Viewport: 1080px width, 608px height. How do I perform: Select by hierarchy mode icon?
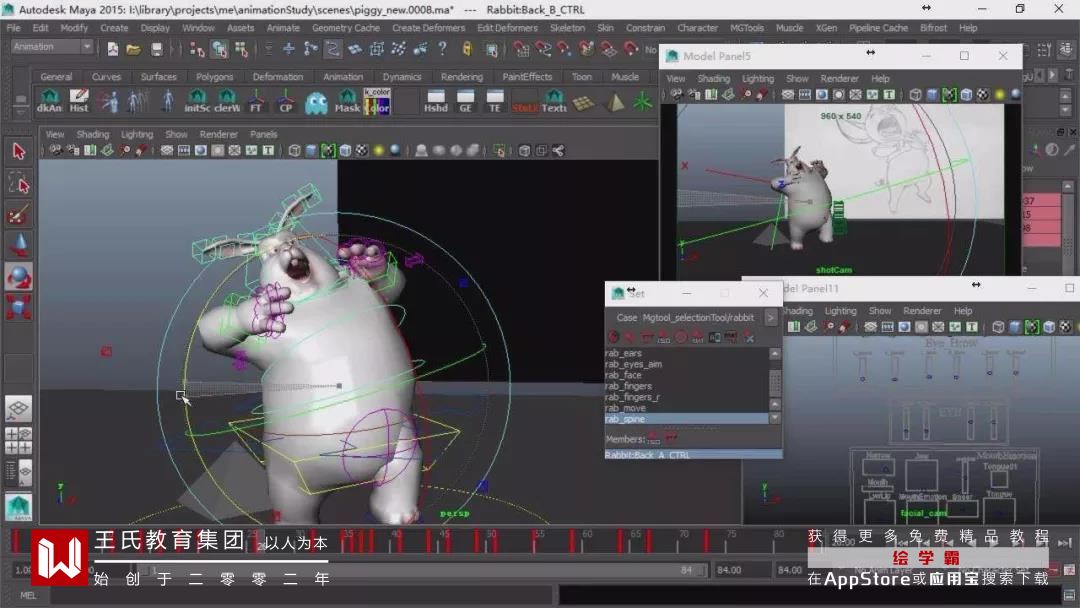(198, 49)
